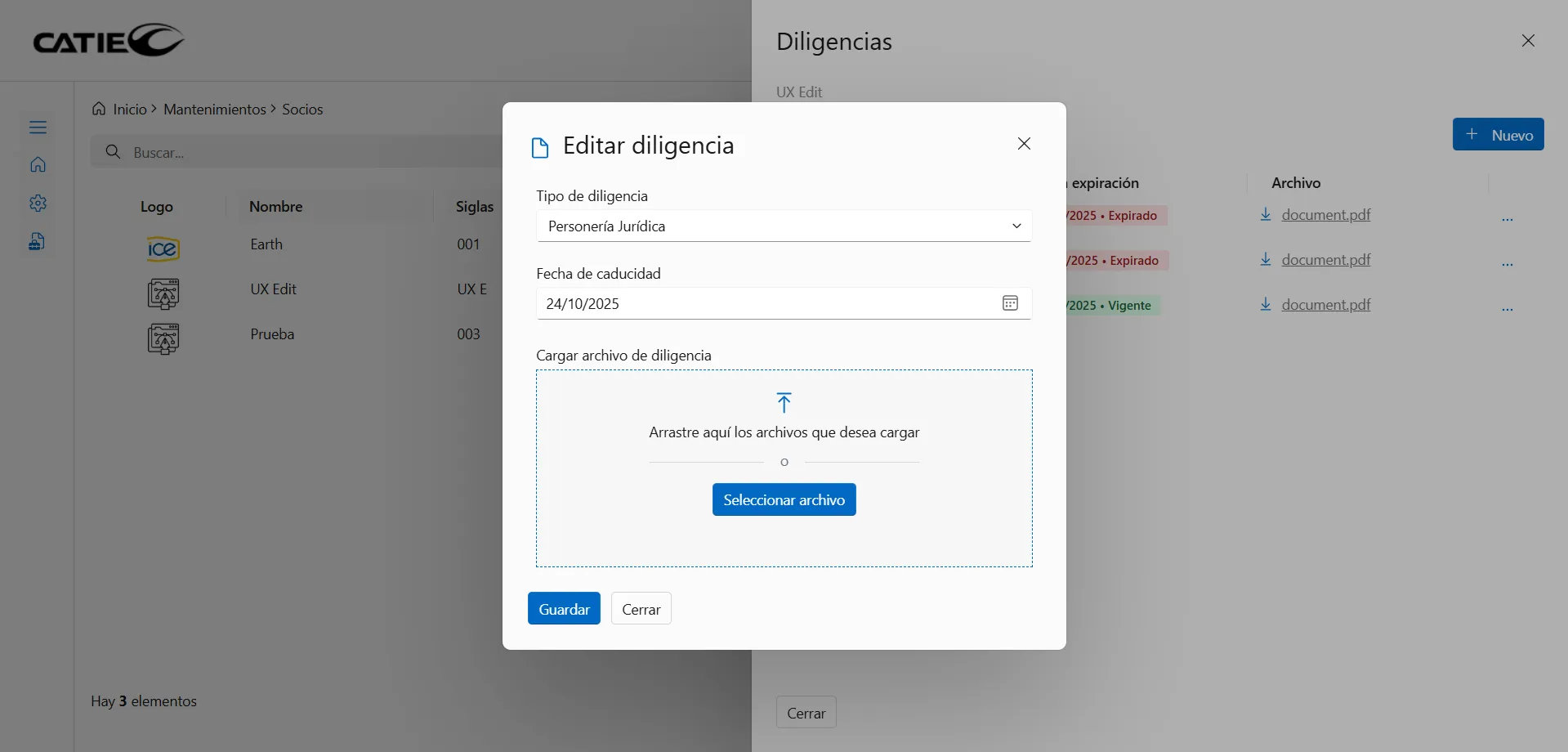This screenshot has width=1568, height=752.
Task: Download the second document.pdf link
Action: click(1325, 260)
